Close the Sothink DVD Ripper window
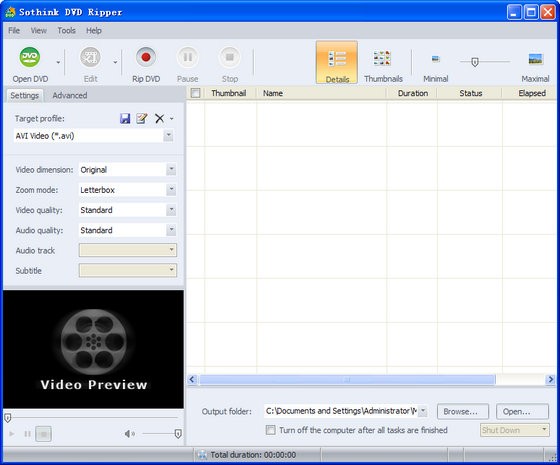 tap(548, 12)
